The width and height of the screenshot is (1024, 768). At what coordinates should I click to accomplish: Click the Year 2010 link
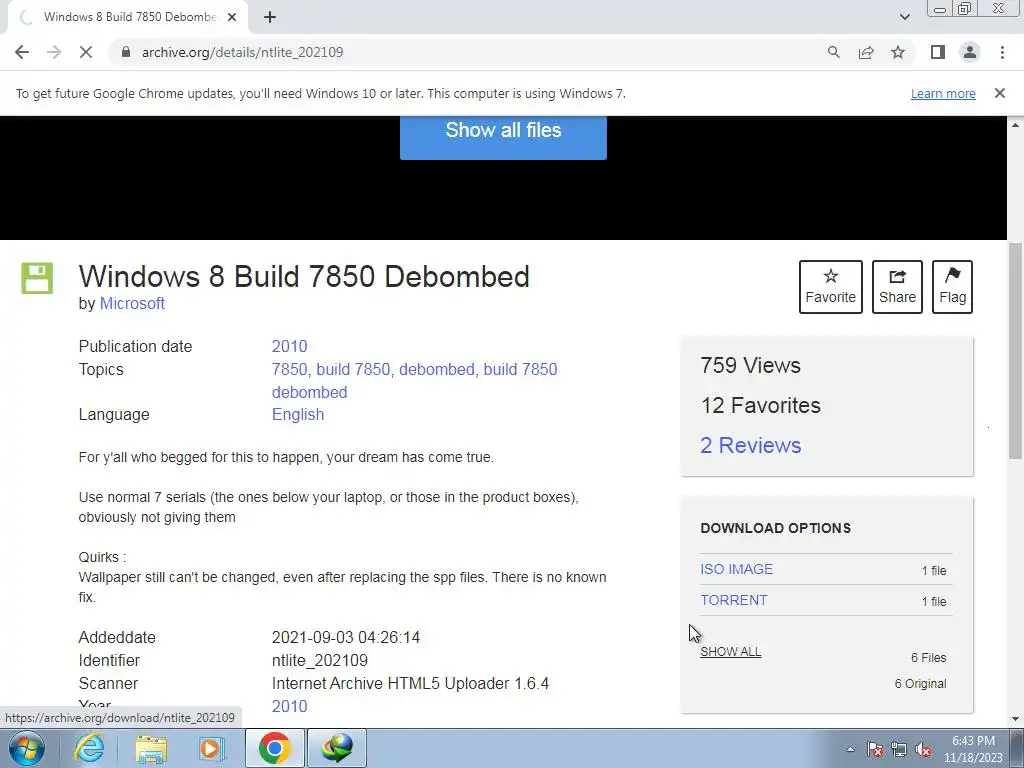[289, 707]
